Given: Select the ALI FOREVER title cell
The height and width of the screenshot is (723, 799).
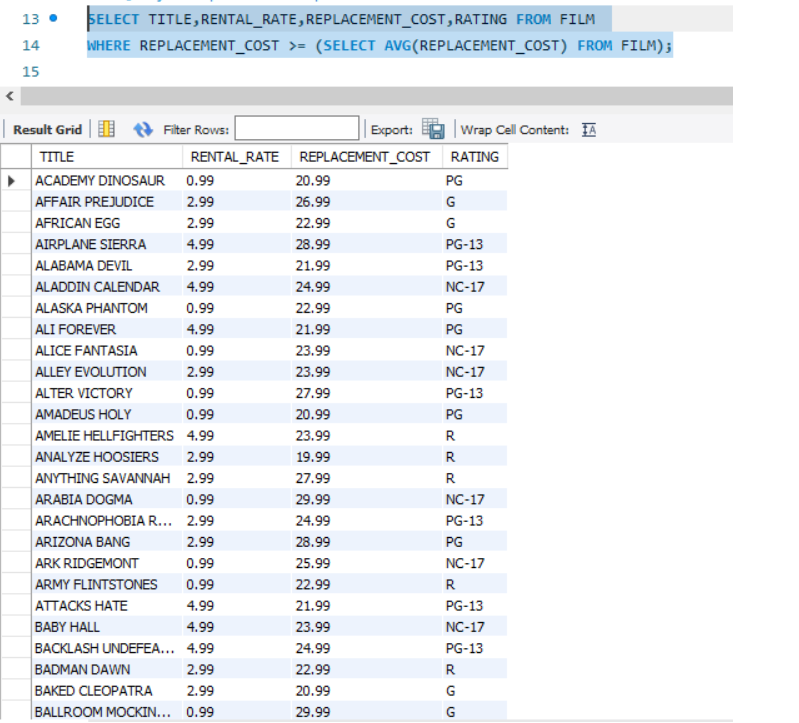Looking at the screenshot, I should pos(107,330).
